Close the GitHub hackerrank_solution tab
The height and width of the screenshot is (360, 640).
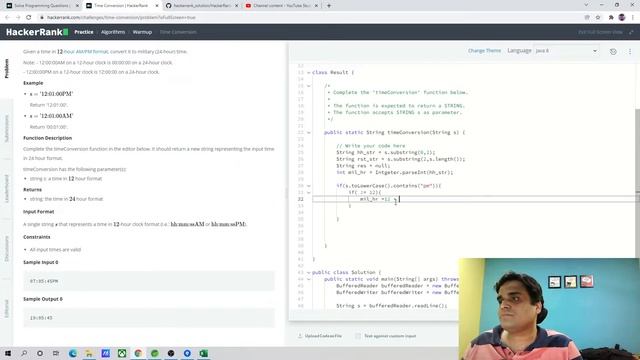pos(236,6)
